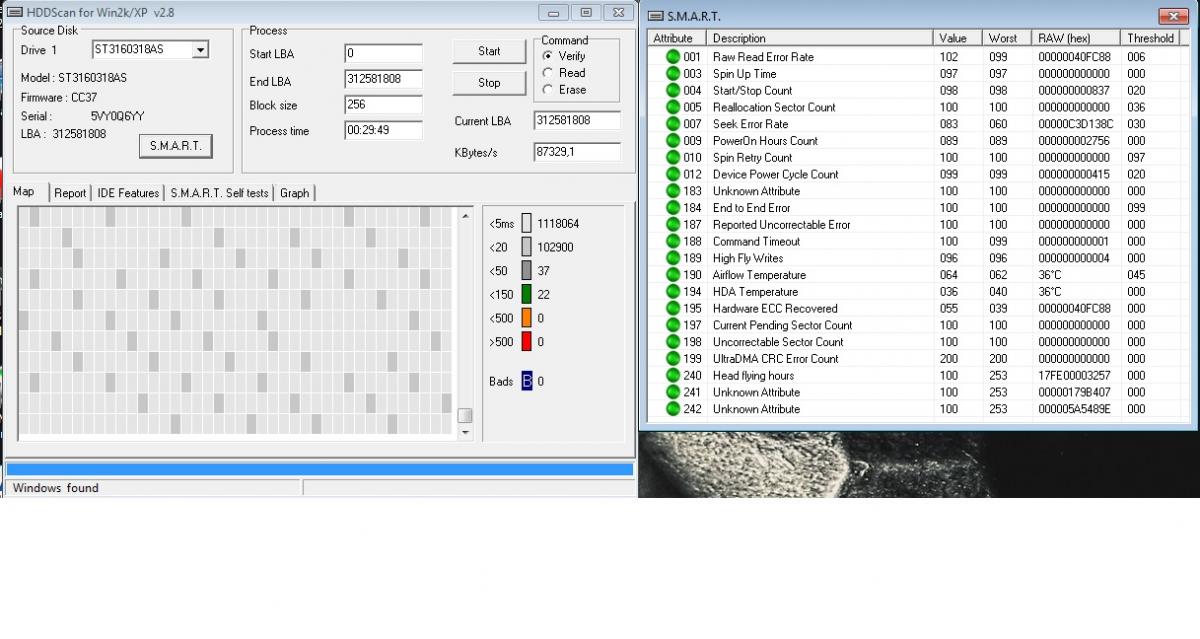Screen dimensions: 1200x639
Task: Click the Description column header
Action: point(820,38)
